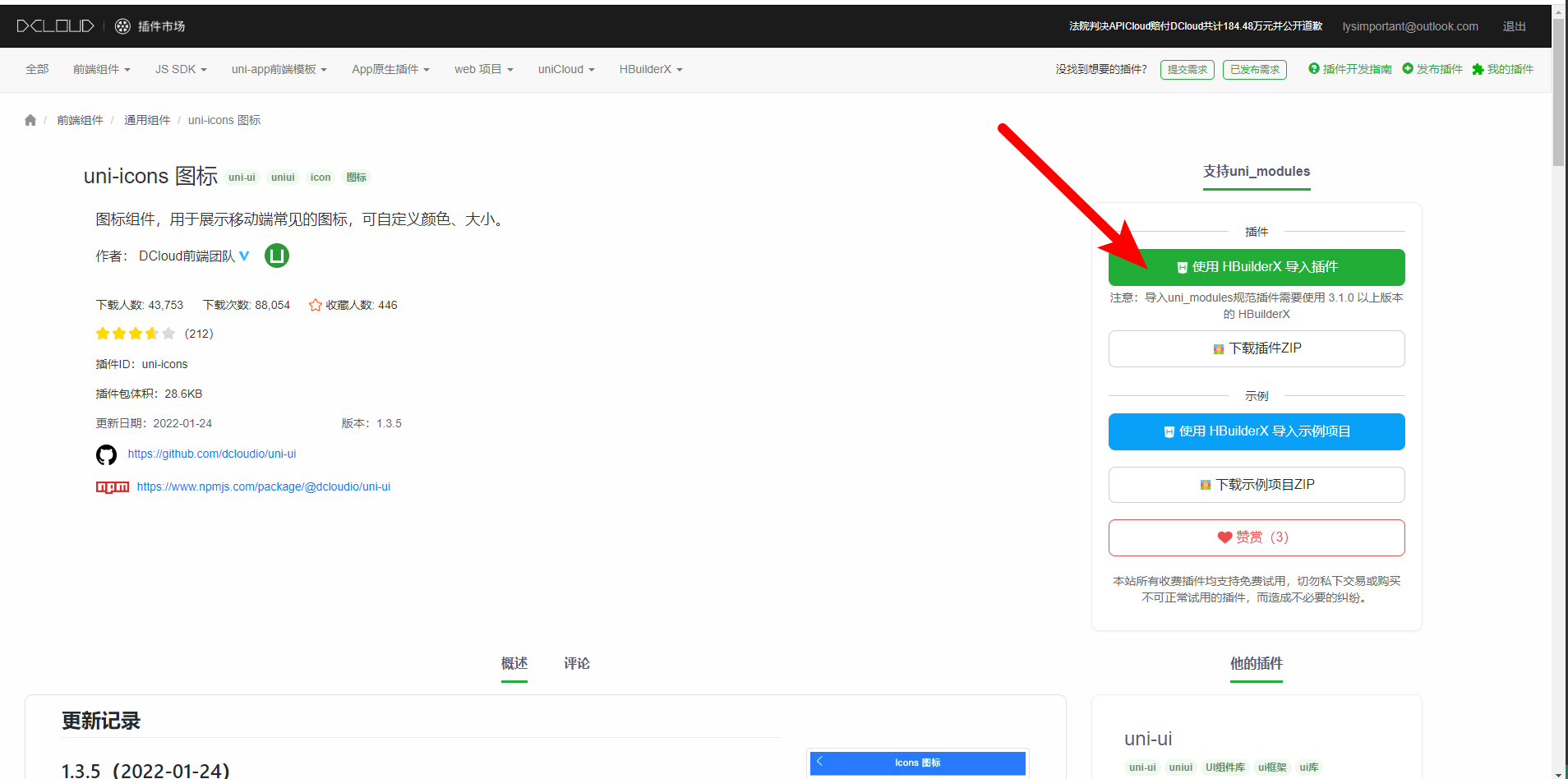
Task: Open 插件开发指南 link
Action: coord(1358,69)
